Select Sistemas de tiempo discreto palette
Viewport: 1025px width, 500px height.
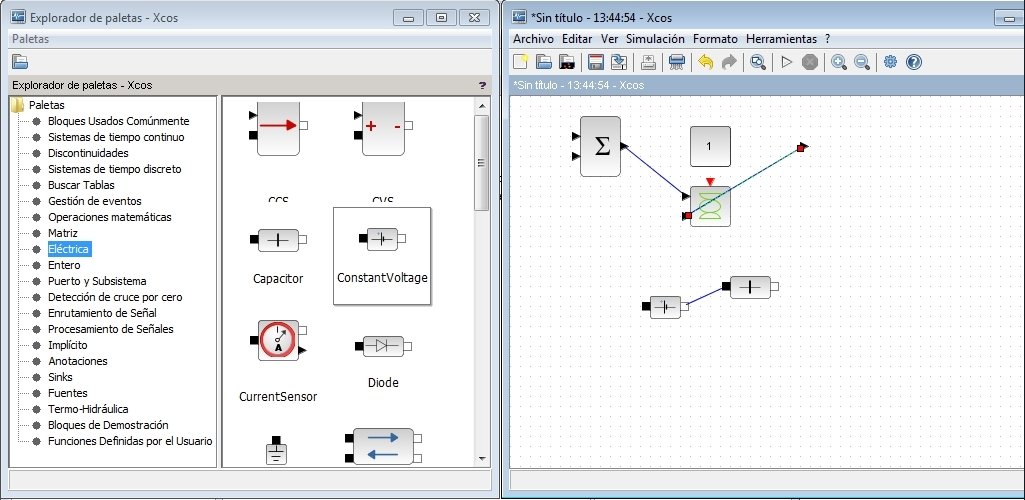coord(114,169)
